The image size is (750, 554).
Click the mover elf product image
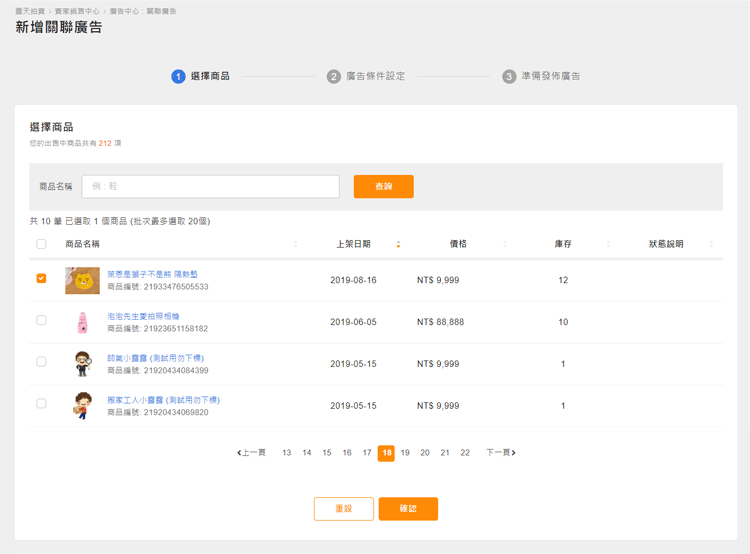pyautogui.click(x=82, y=405)
